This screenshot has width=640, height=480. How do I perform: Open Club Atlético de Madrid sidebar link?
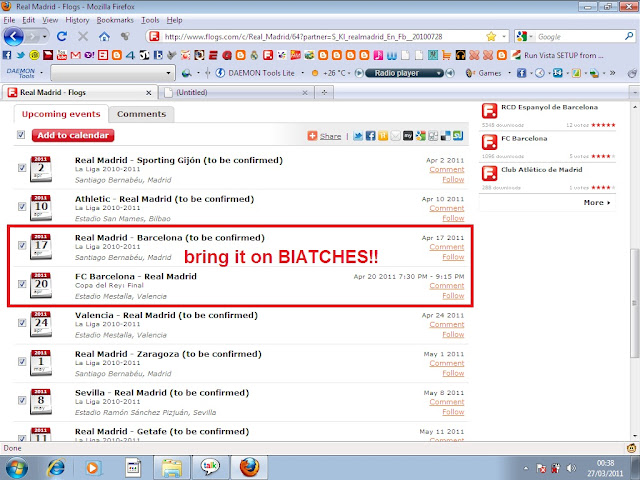542,169
